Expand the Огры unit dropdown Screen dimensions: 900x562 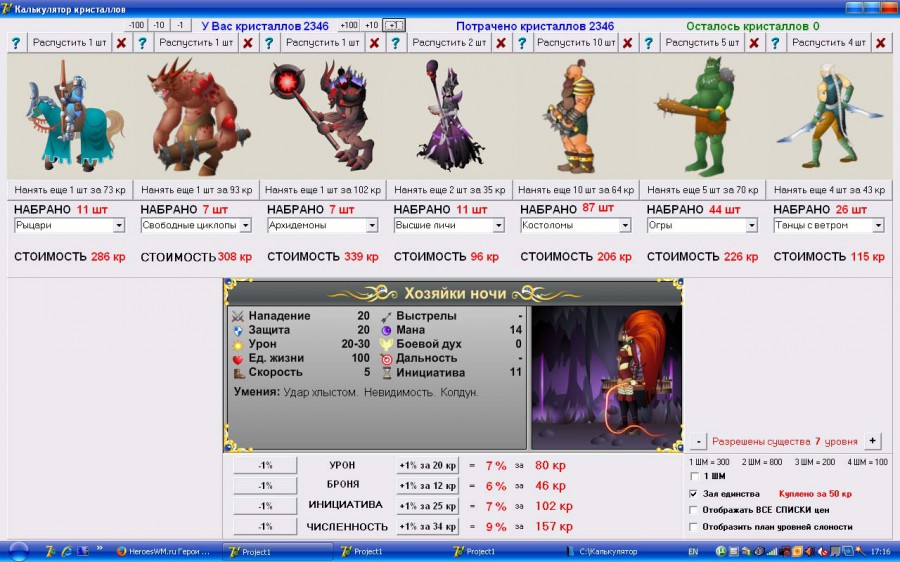coord(751,226)
